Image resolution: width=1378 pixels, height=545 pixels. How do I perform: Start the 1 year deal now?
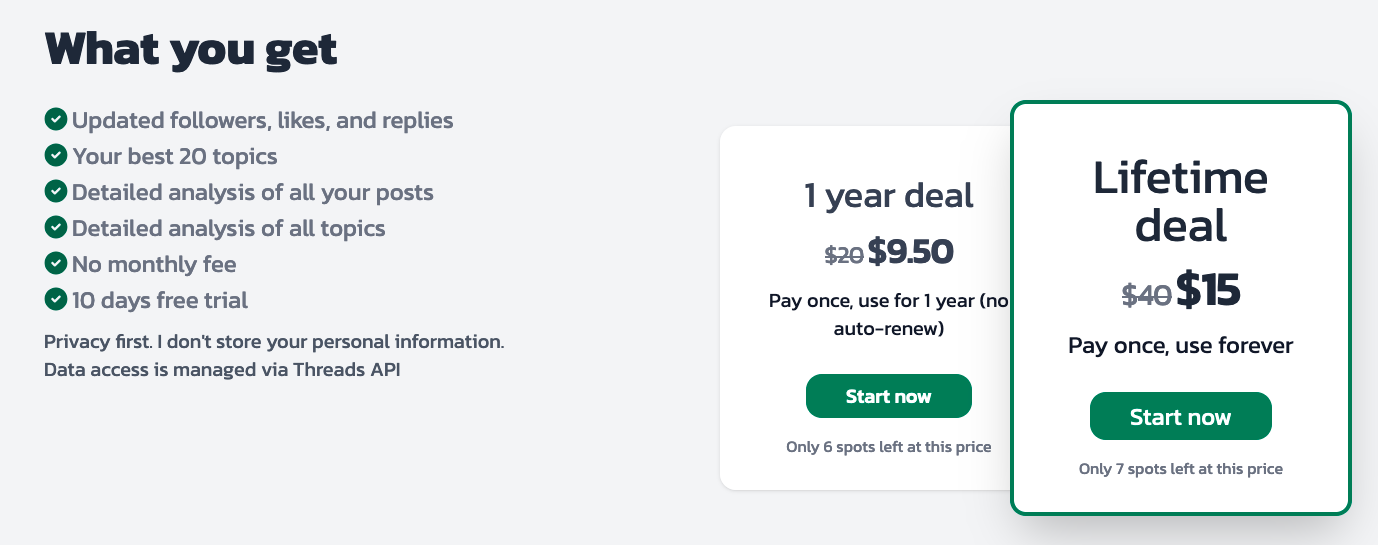888,396
